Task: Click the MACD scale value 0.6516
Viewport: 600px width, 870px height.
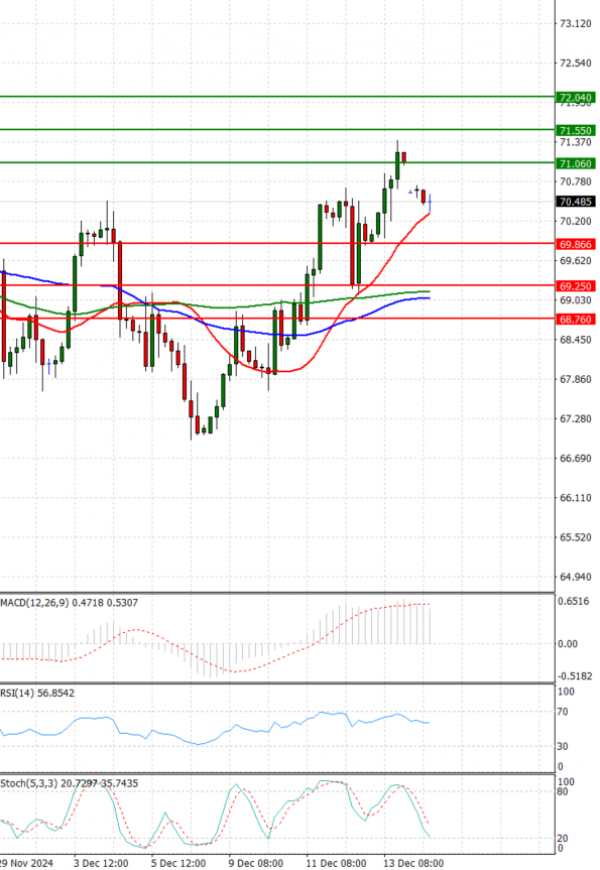Action: [x=574, y=601]
